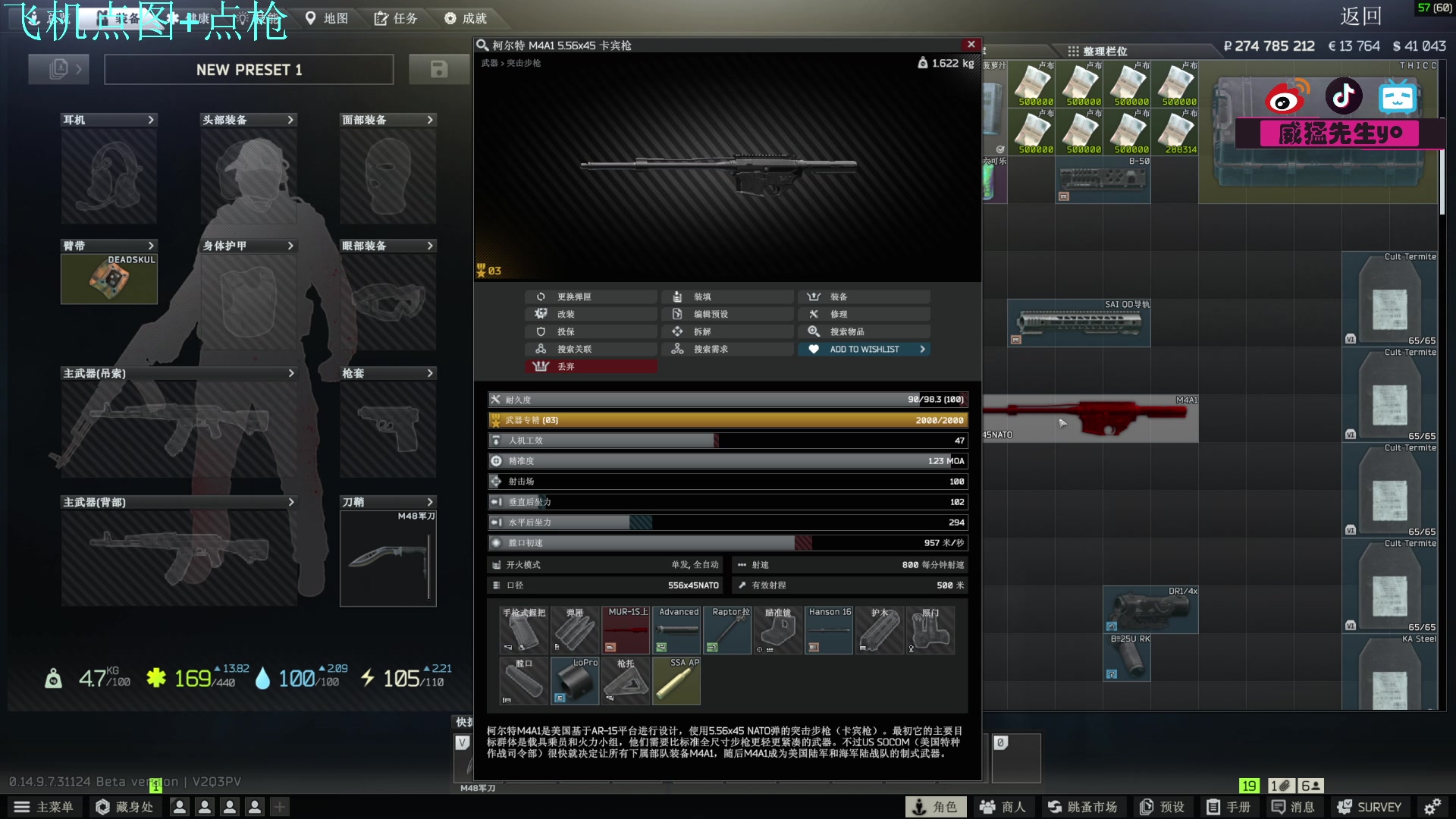
Task: Open the 地图 map tab
Action: [x=327, y=18]
